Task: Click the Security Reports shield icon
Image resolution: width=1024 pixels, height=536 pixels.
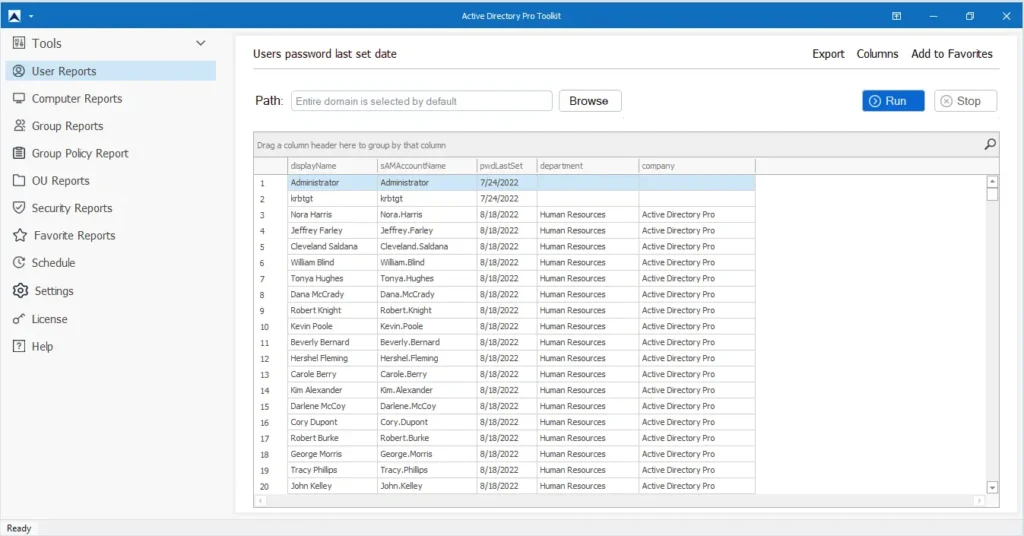Action: 19,208
